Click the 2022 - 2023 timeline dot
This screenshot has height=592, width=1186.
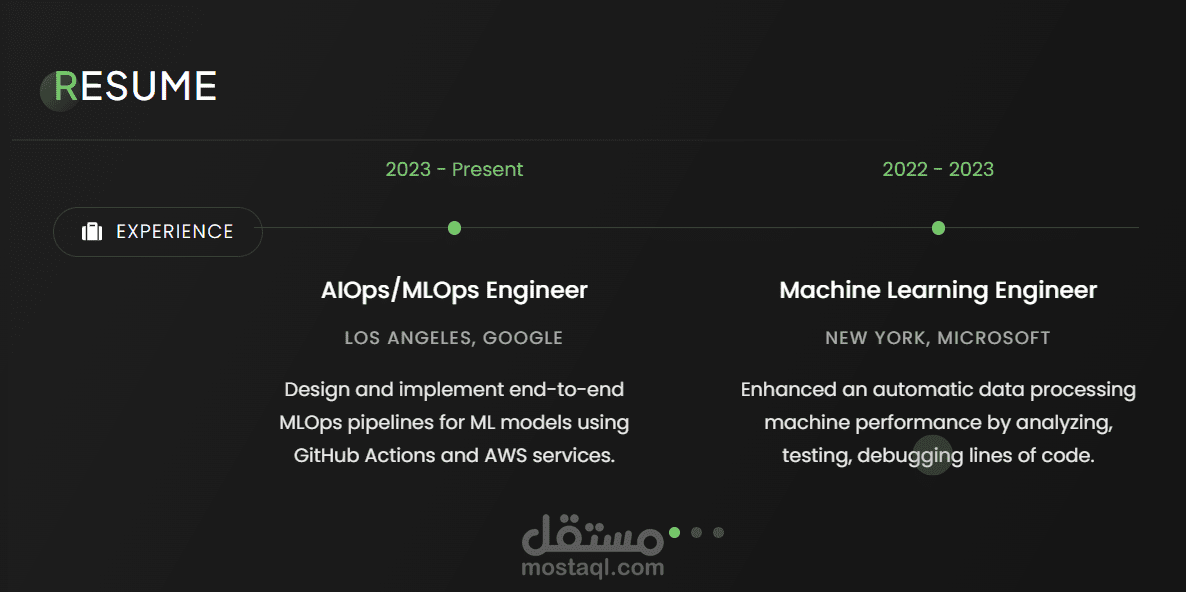pyautogui.click(x=938, y=228)
